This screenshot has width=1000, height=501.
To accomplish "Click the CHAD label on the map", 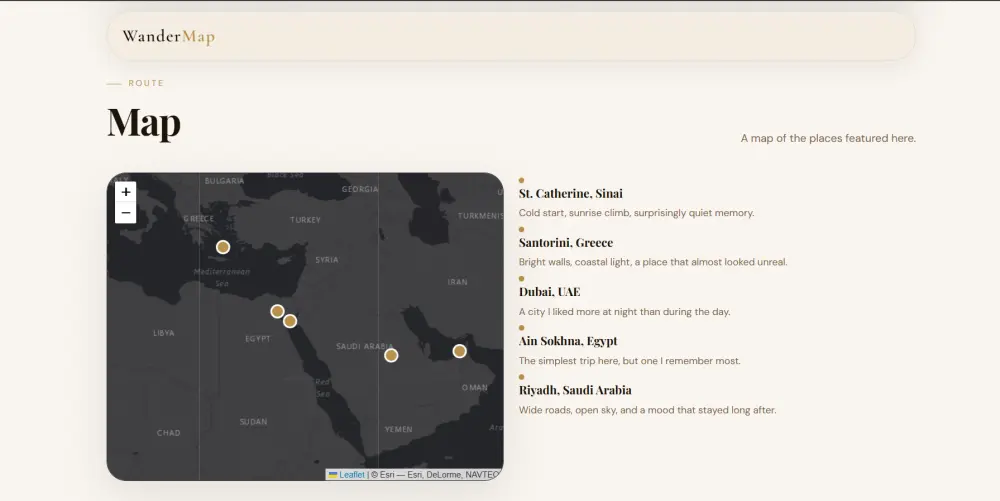I will click(168, 433).
